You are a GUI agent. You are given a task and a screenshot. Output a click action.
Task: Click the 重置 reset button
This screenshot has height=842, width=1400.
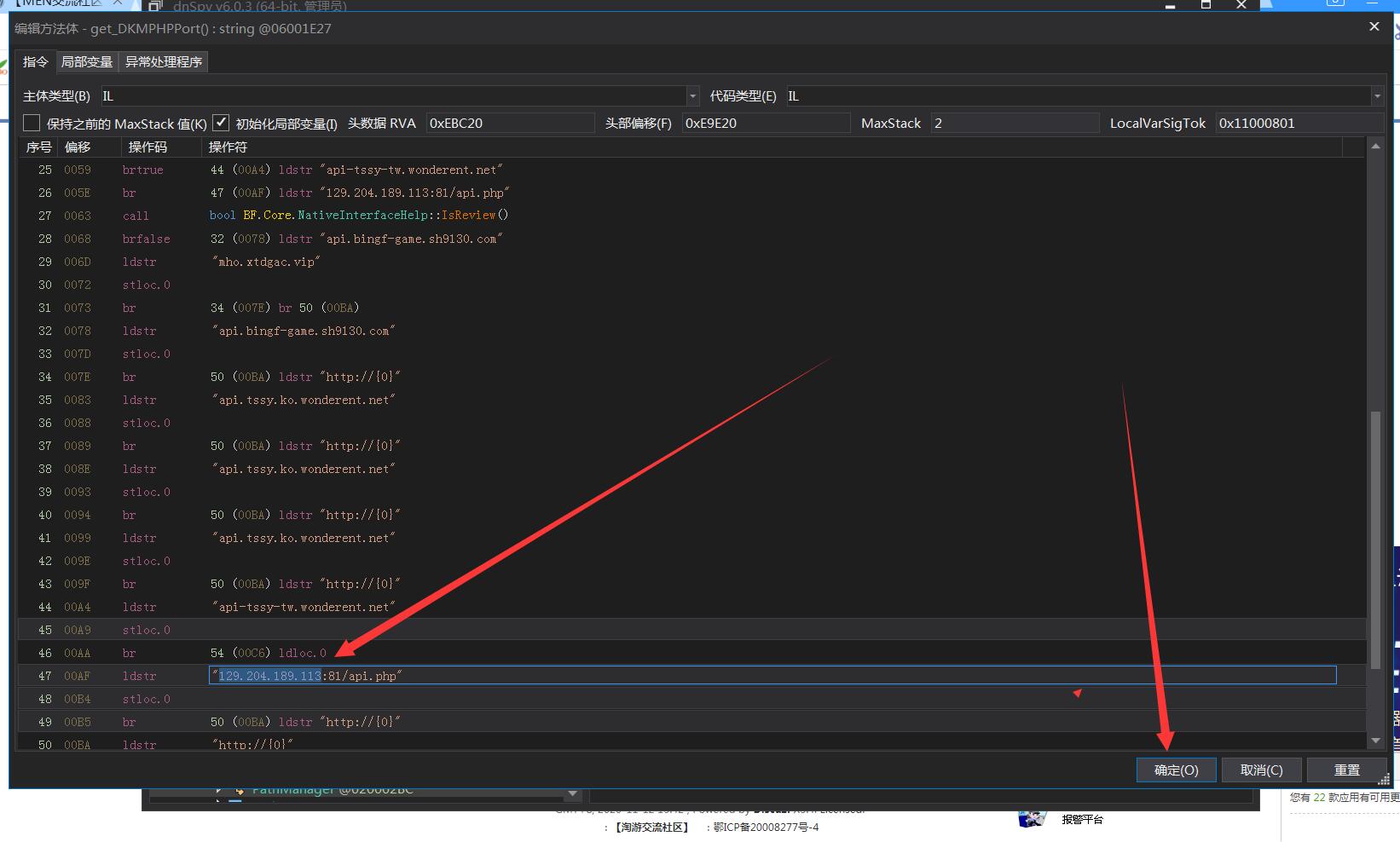1346,770
